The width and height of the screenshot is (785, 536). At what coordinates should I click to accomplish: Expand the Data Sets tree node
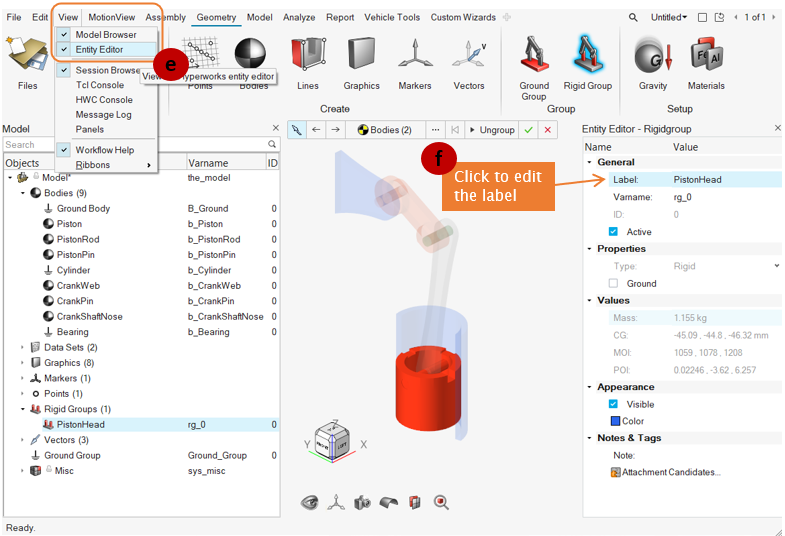coord(23,347)
